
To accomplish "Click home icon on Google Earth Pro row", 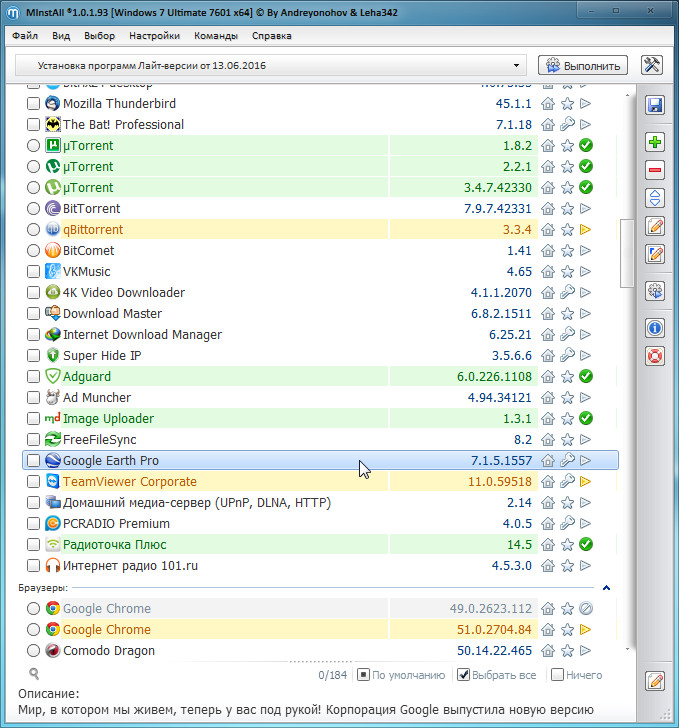I will 548,461.
